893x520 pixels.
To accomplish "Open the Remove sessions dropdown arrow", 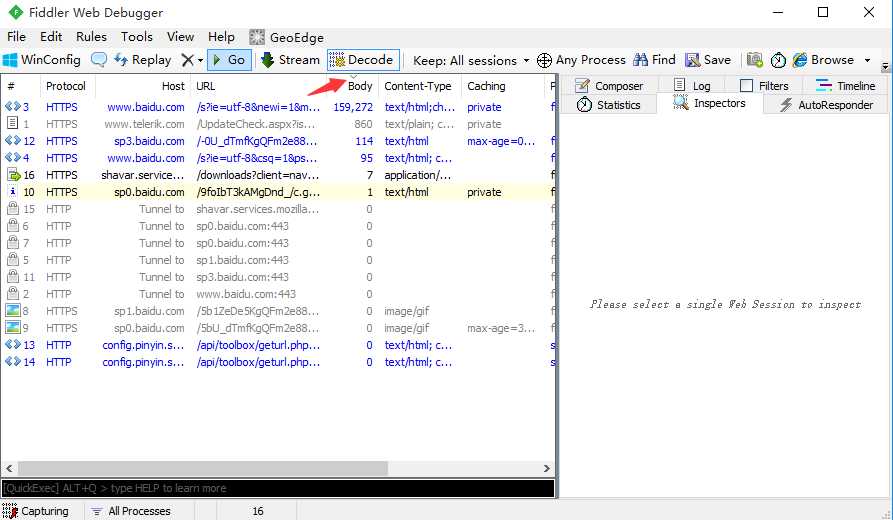I will 200,60.
